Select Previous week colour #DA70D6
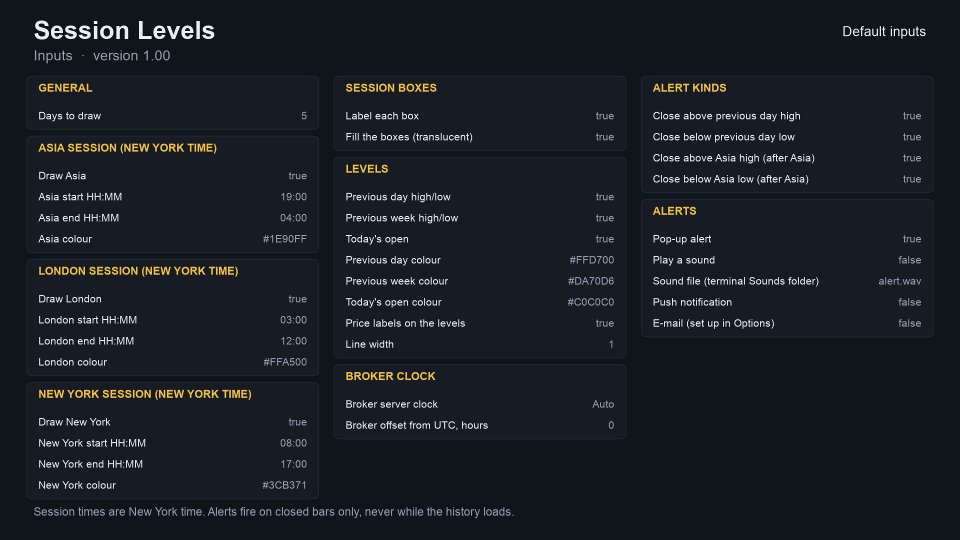The height and width of the screenshot is (540, 960). tap(591, 281)
